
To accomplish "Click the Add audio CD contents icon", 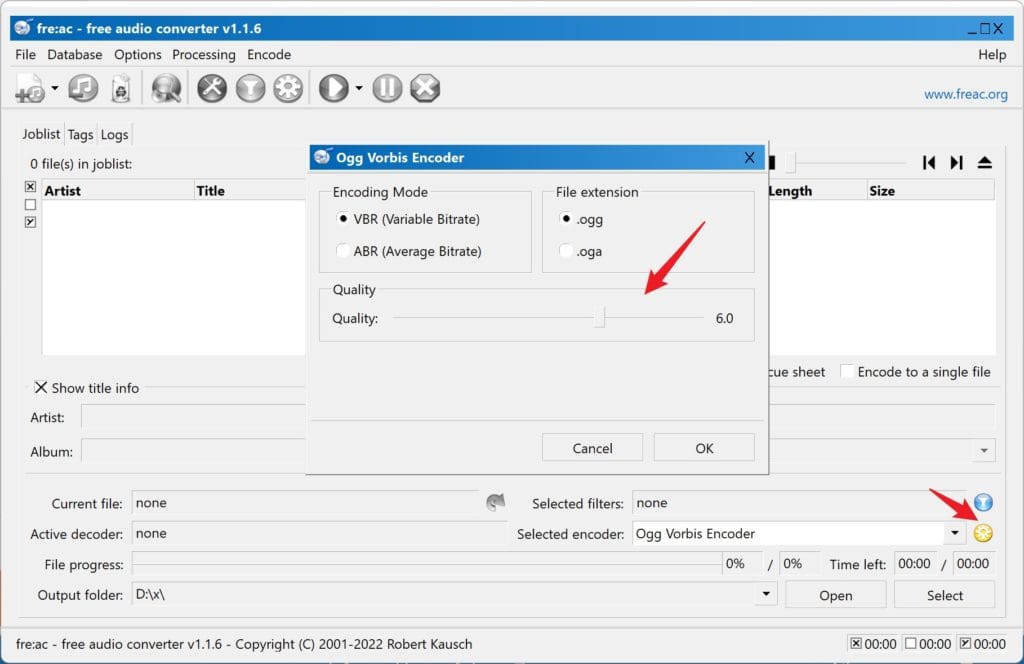I will tap(84, 88).
